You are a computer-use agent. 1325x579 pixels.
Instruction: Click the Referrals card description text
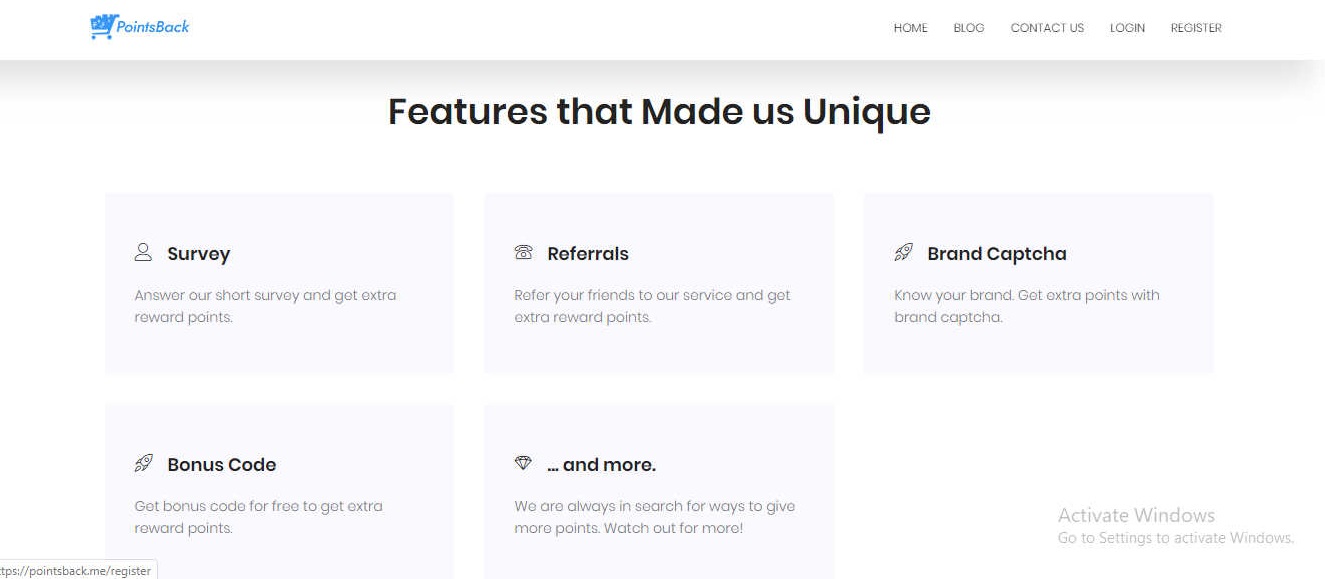pos(653,306)
